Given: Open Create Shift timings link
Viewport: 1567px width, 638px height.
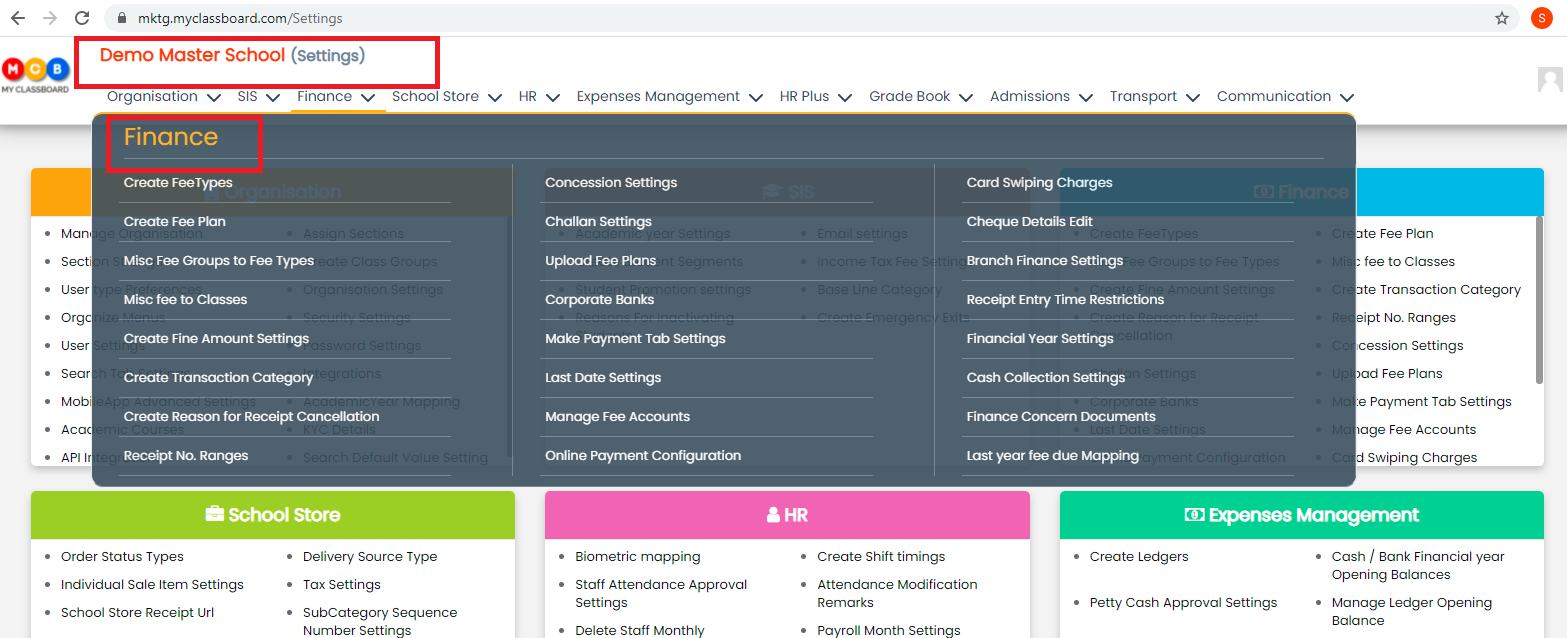Looking at the screenshot, I should click(x=881, y=557).
